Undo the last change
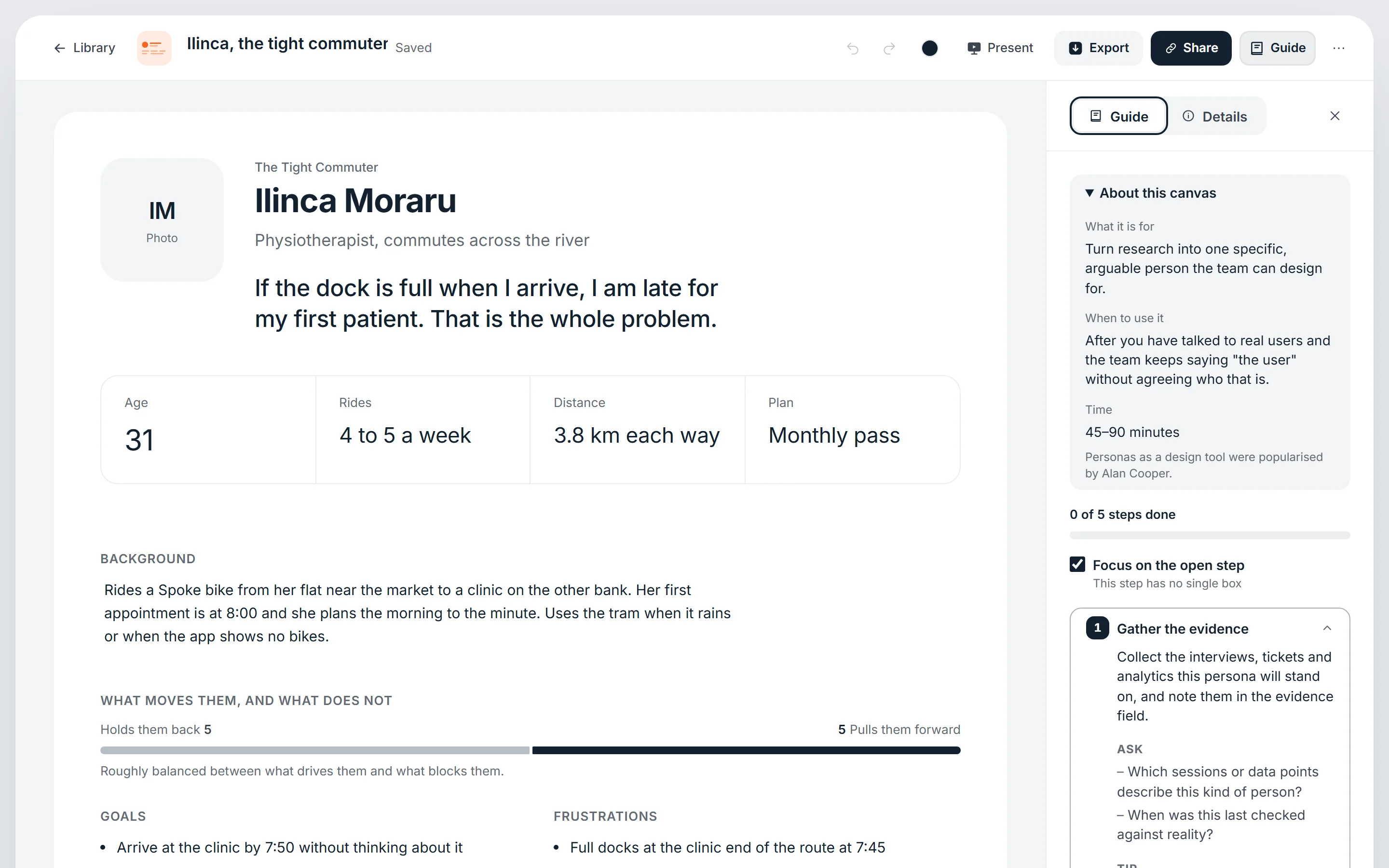1389x868 pixels. [x=852, y=48]
